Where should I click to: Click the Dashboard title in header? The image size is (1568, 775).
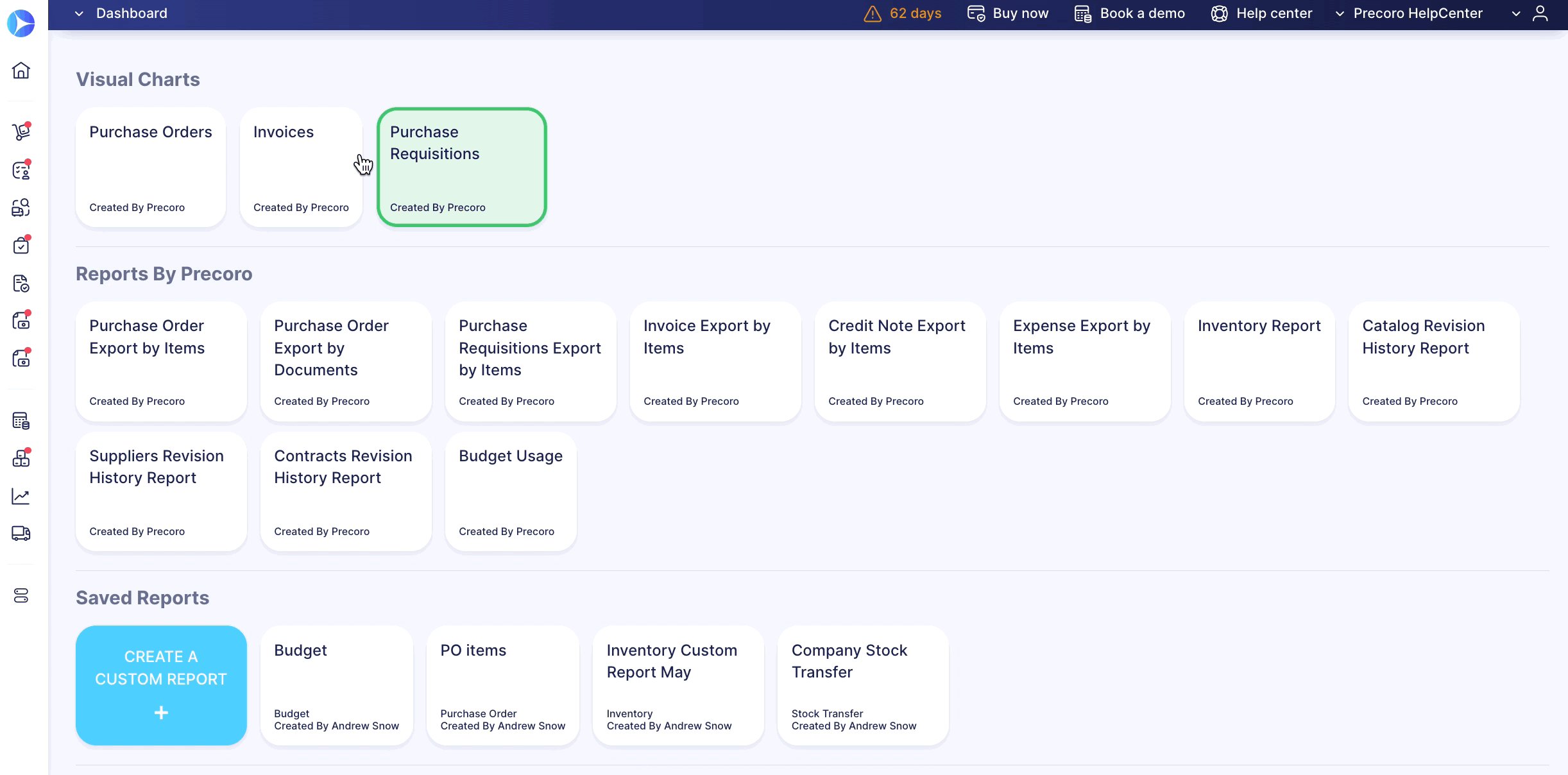(x=132, y=13)
